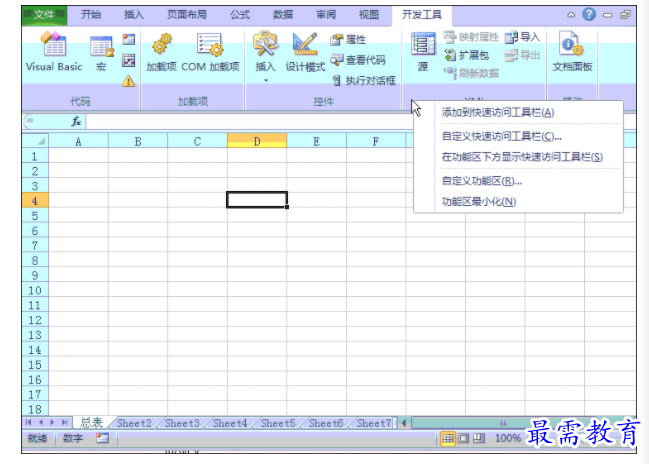Image resolution: width=649 pixels, height=464 pixels.
Task: Open Macro Security warning icon
Action: [129, 81]
